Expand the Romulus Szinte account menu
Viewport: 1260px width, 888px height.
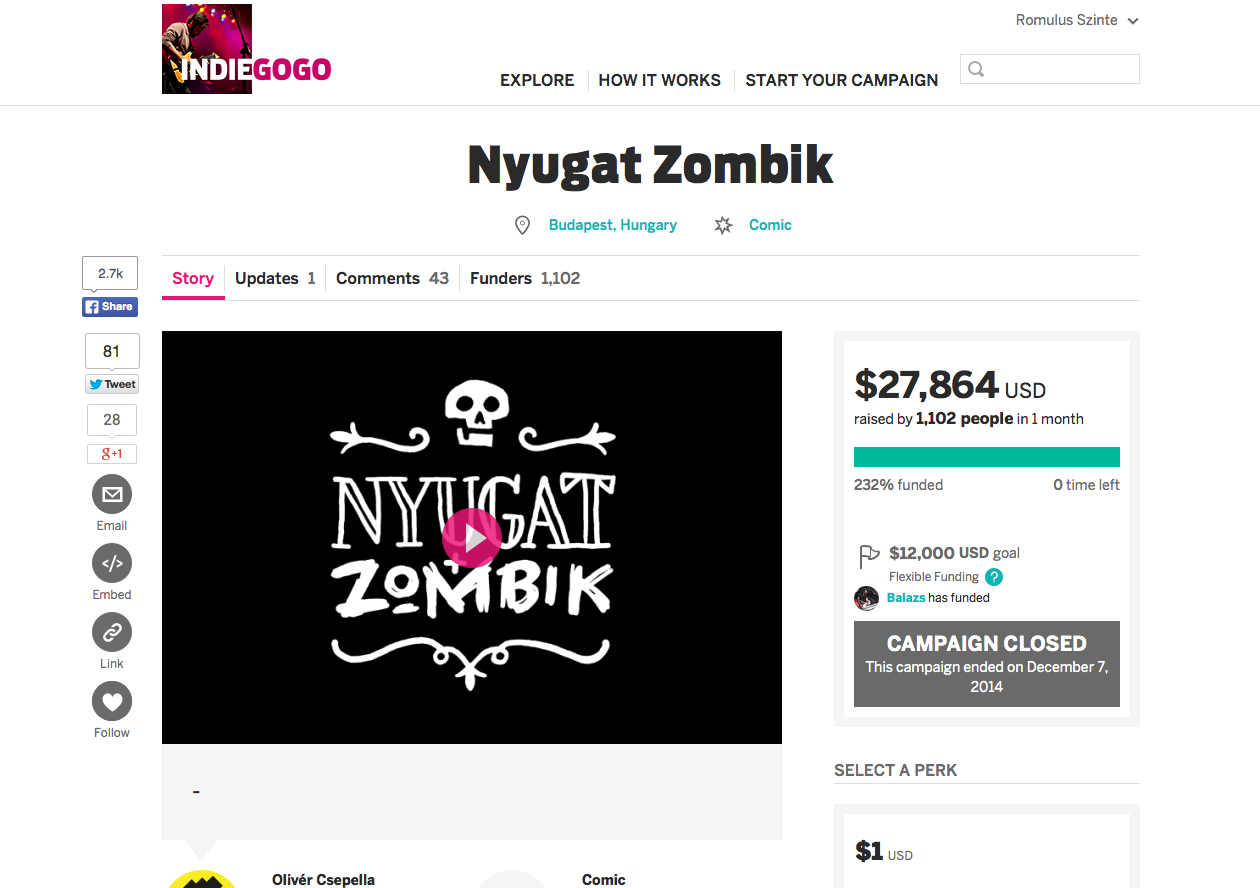pyautogui.click(x=1077, y=20)
